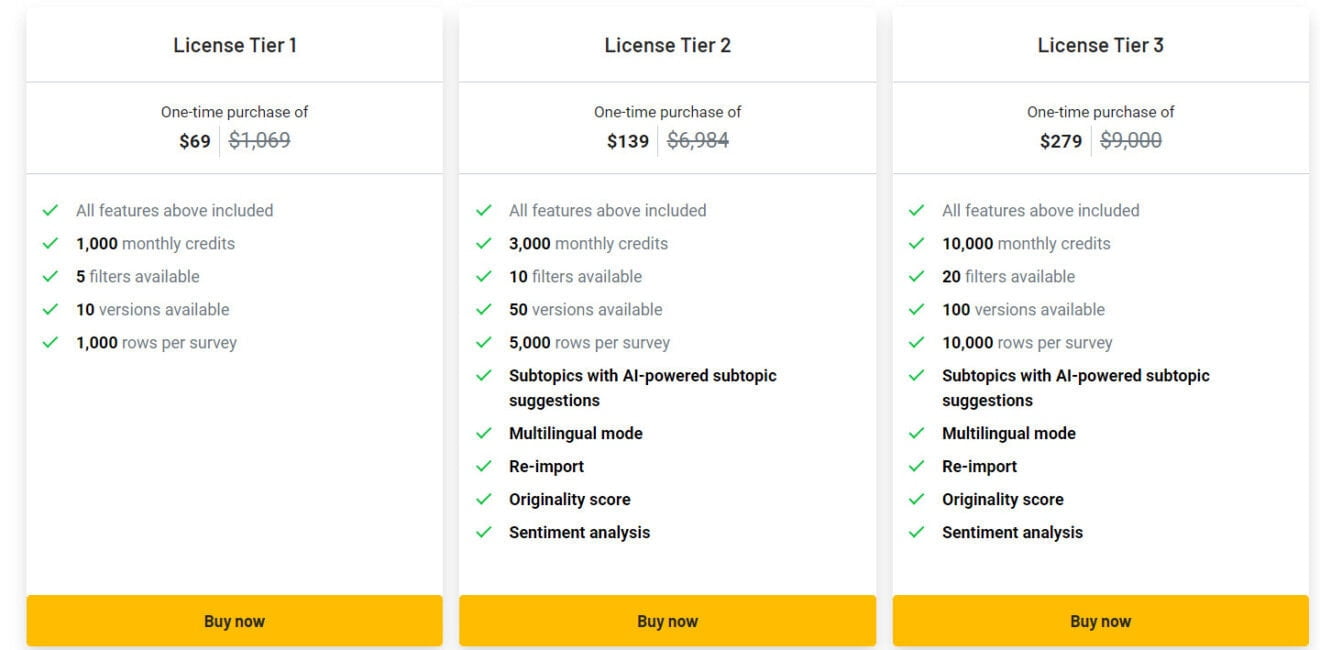Image resolution: width=1320 pixels, height=650 pixels.
Task: Click Tier 2 Multilingual mode checkmark
Action: (x=484, y=433)
